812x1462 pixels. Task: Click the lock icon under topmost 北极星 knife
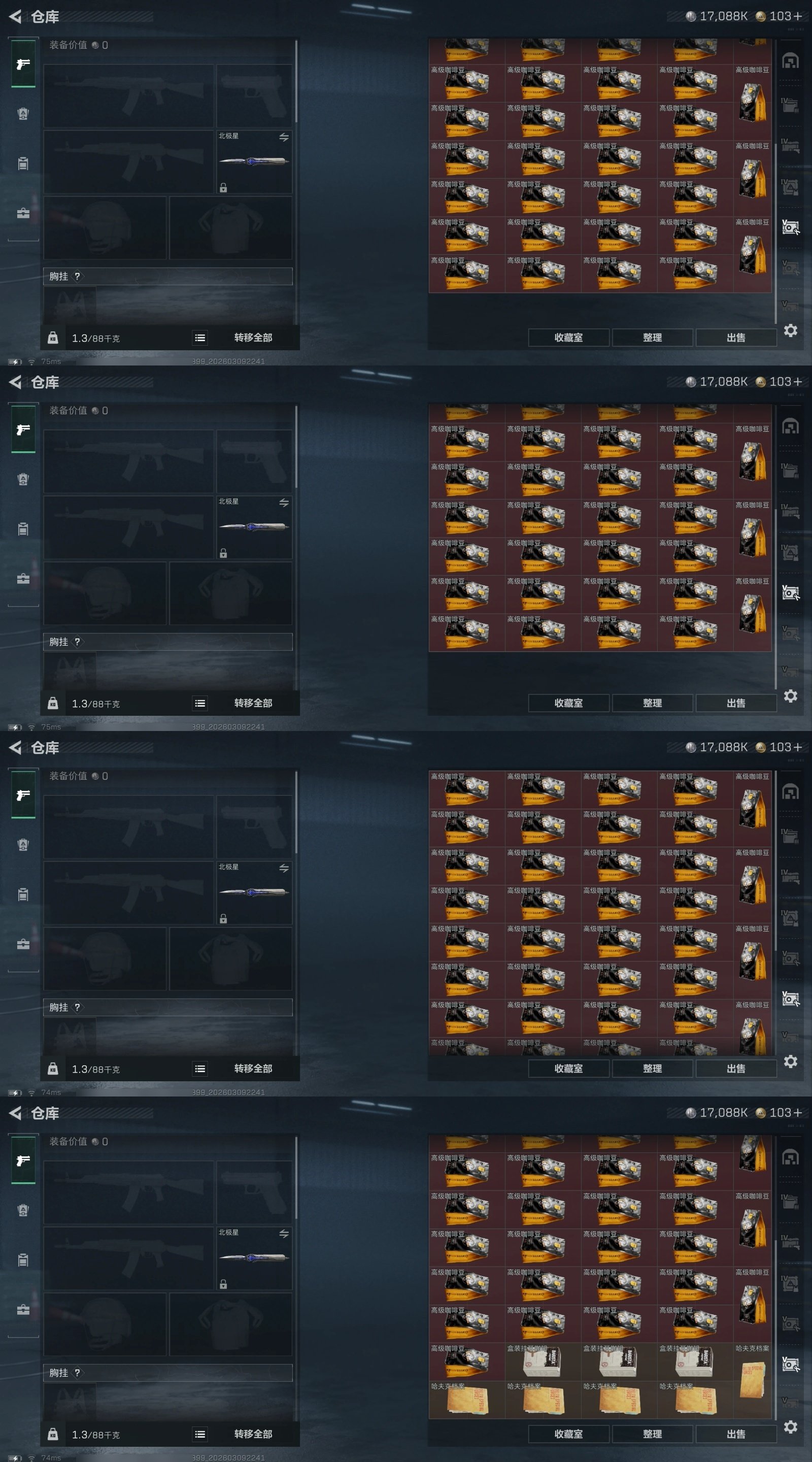point(224,188)
